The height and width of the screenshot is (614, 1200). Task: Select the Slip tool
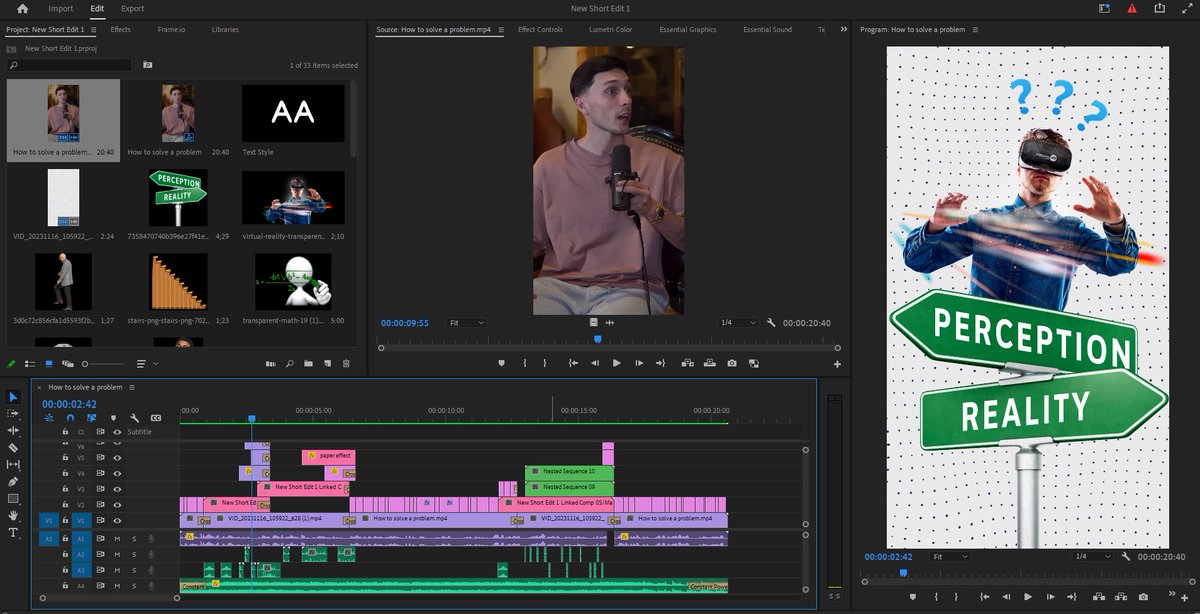click(13, 464)
